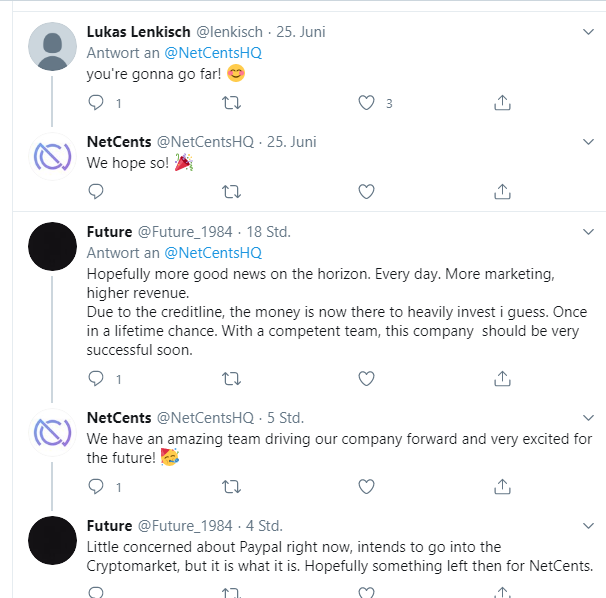Image resolution: width=606 pixels, height=598 pixels.
Task: Like Lukas Lenkisch's tweet with 3 likes
Action: [366, 102]
